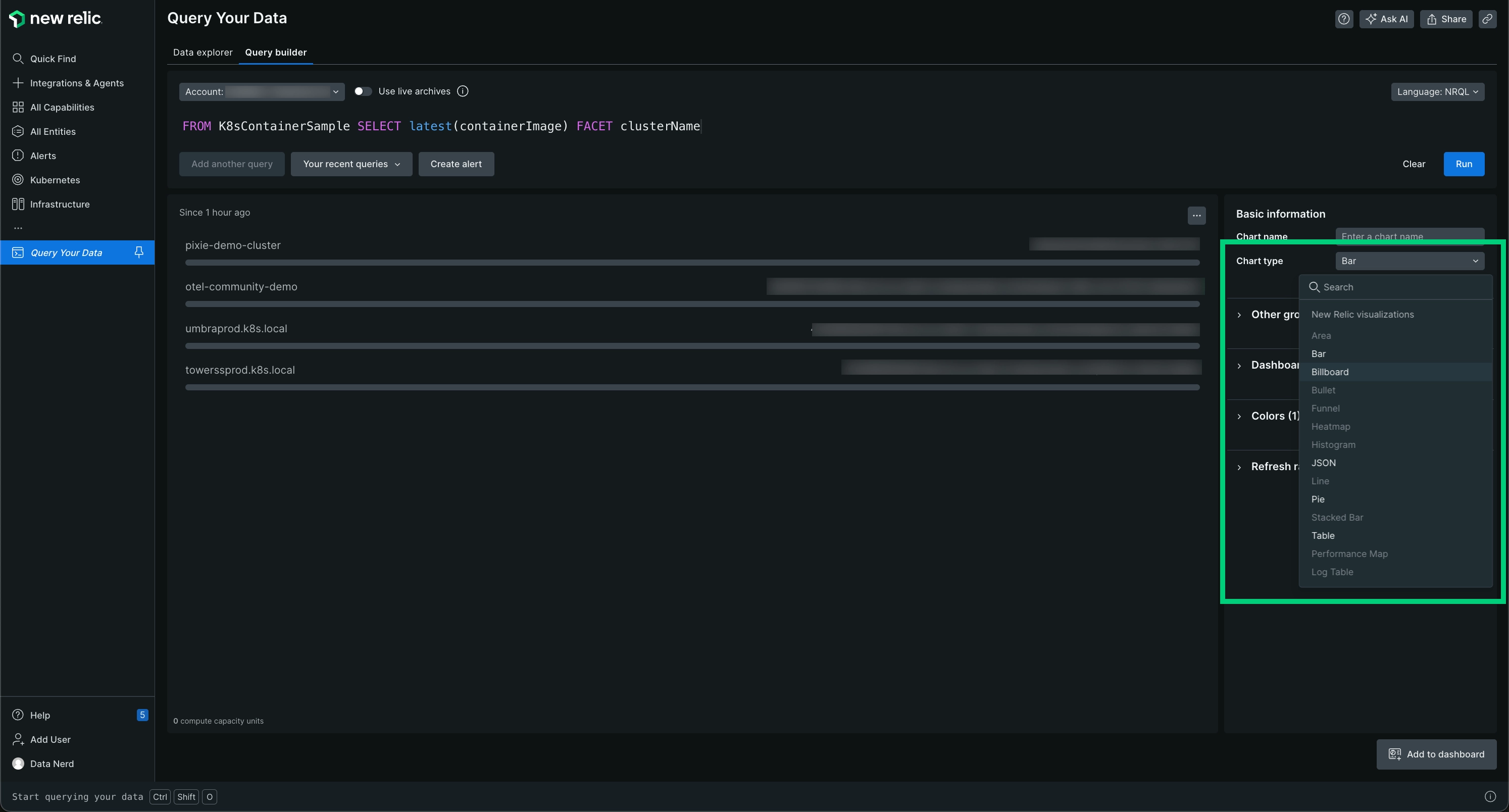Open All Capabilities grid icon
This screenshot has height=812, width=1509.
click(x=18, y=107)
